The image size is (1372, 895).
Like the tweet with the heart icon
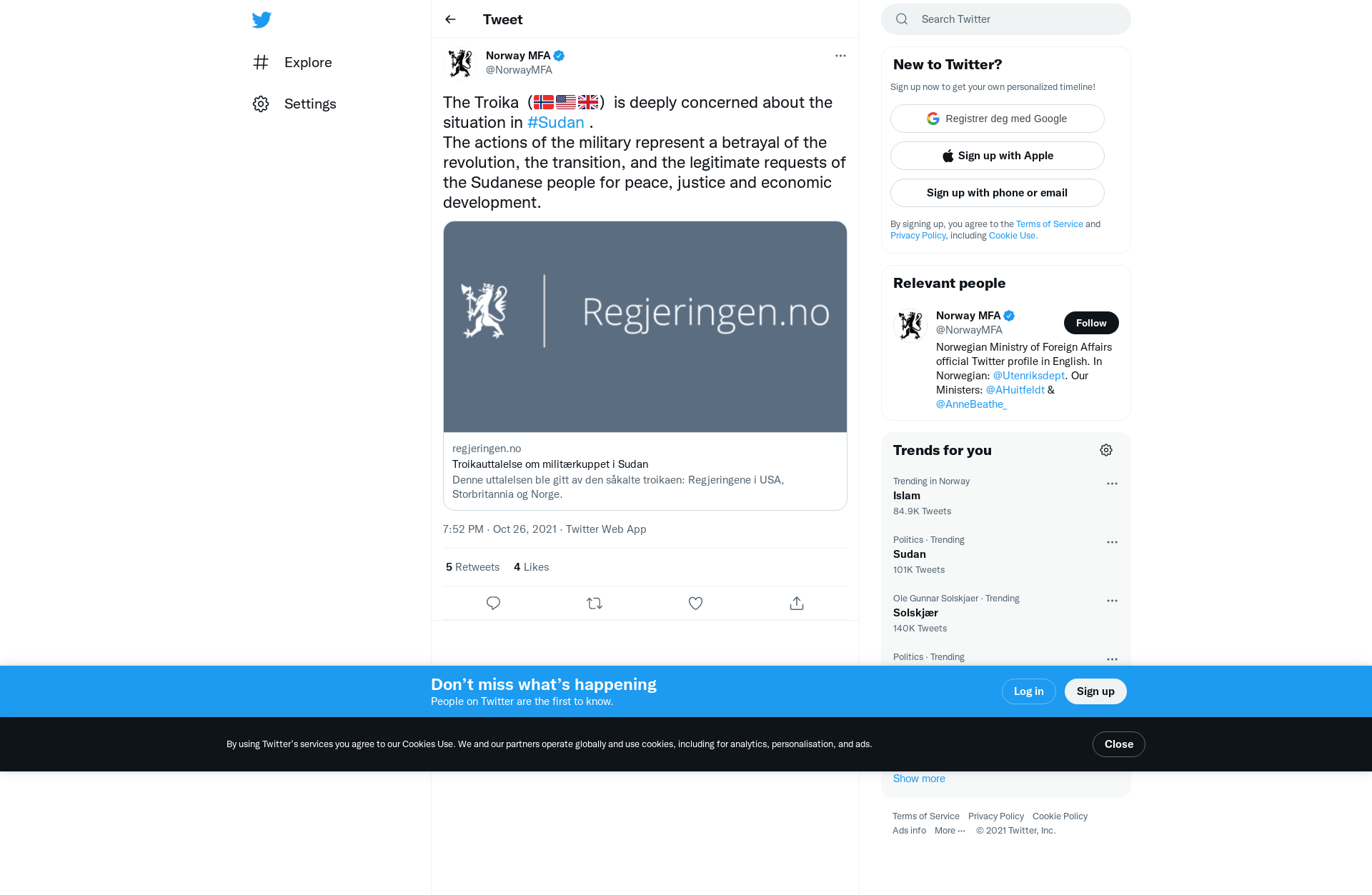[695, 604]
